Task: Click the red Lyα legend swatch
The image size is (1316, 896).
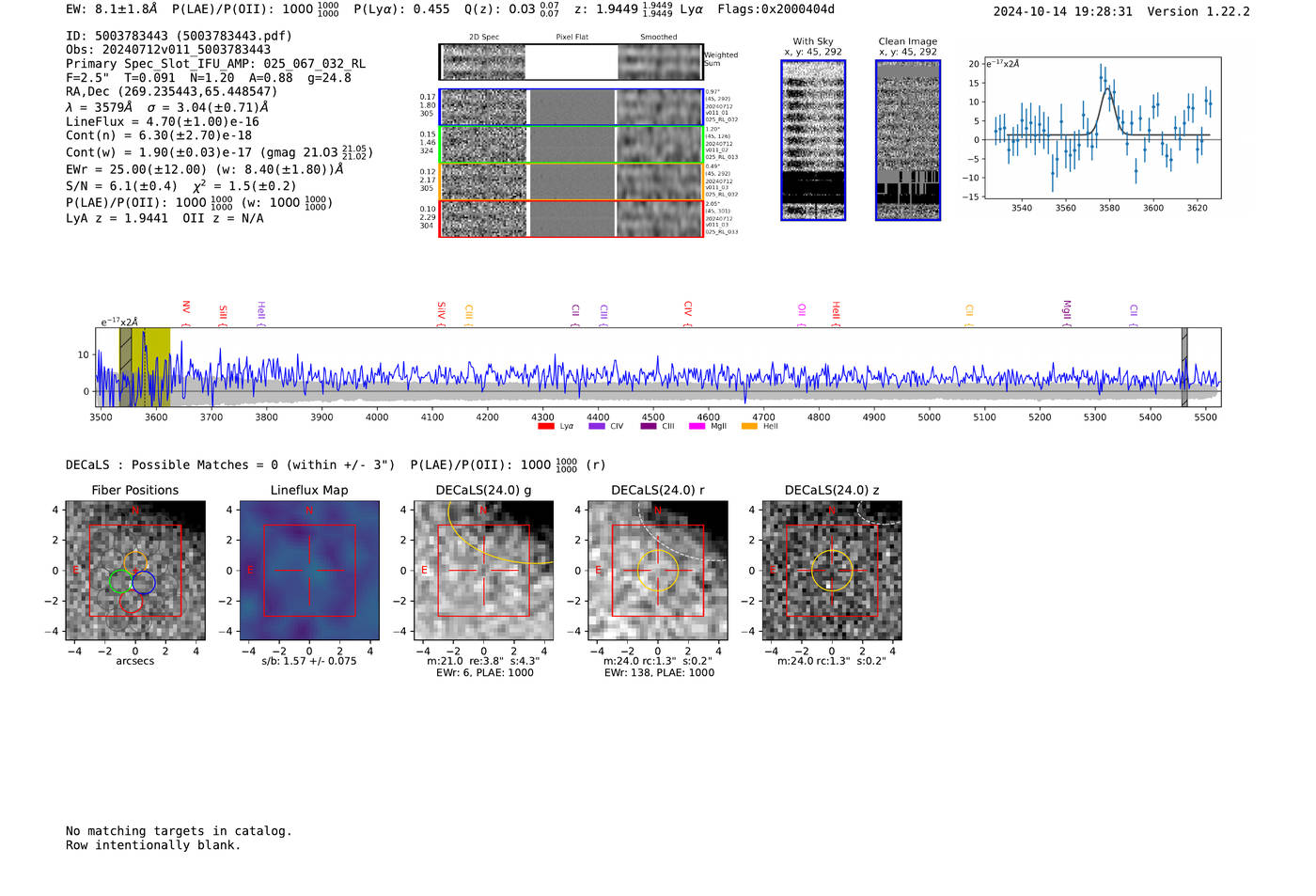Action: point(546,426)
